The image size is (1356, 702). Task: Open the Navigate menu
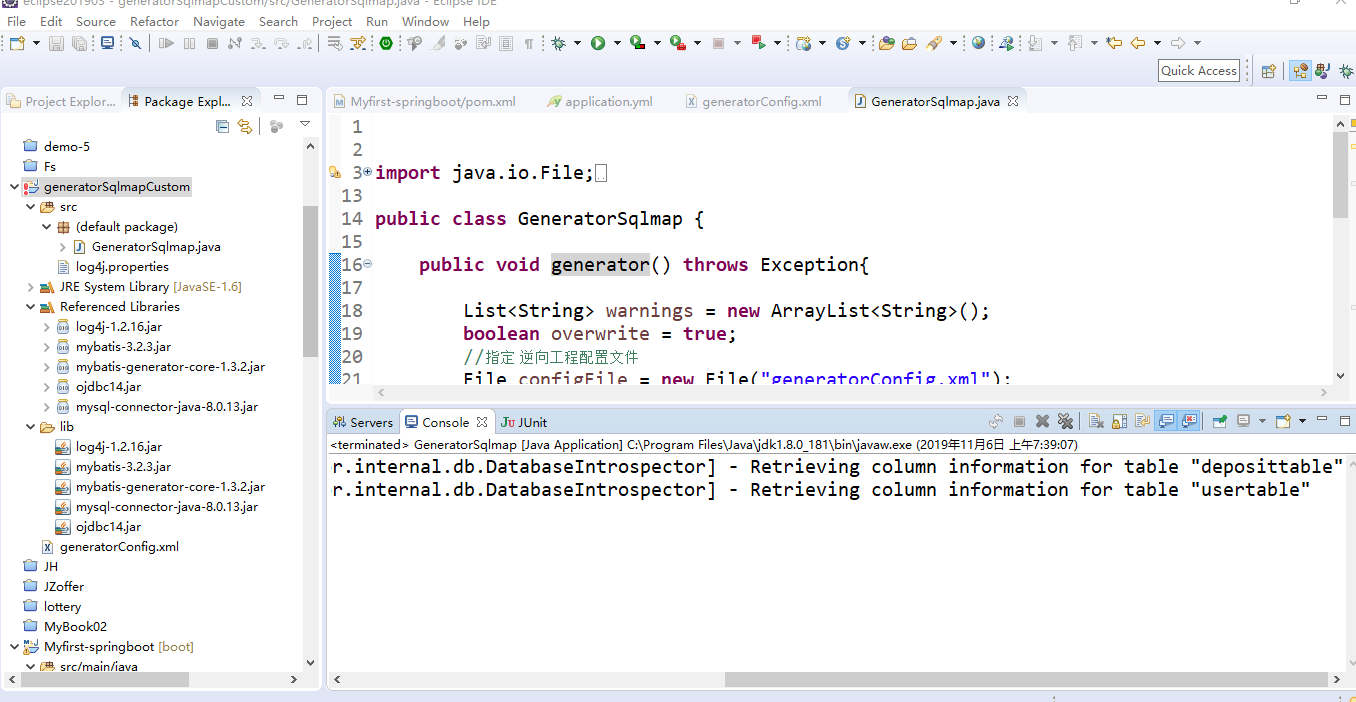point(219,21)
